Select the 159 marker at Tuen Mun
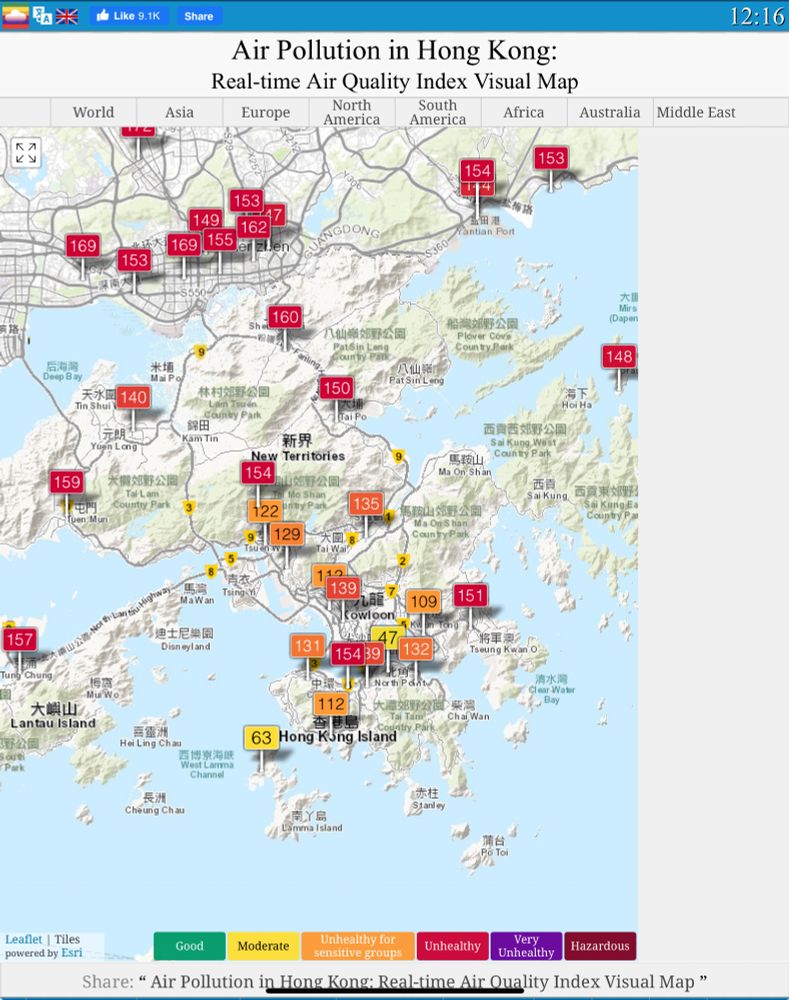Screen dimensions: 789x1000 coord(67,482)
